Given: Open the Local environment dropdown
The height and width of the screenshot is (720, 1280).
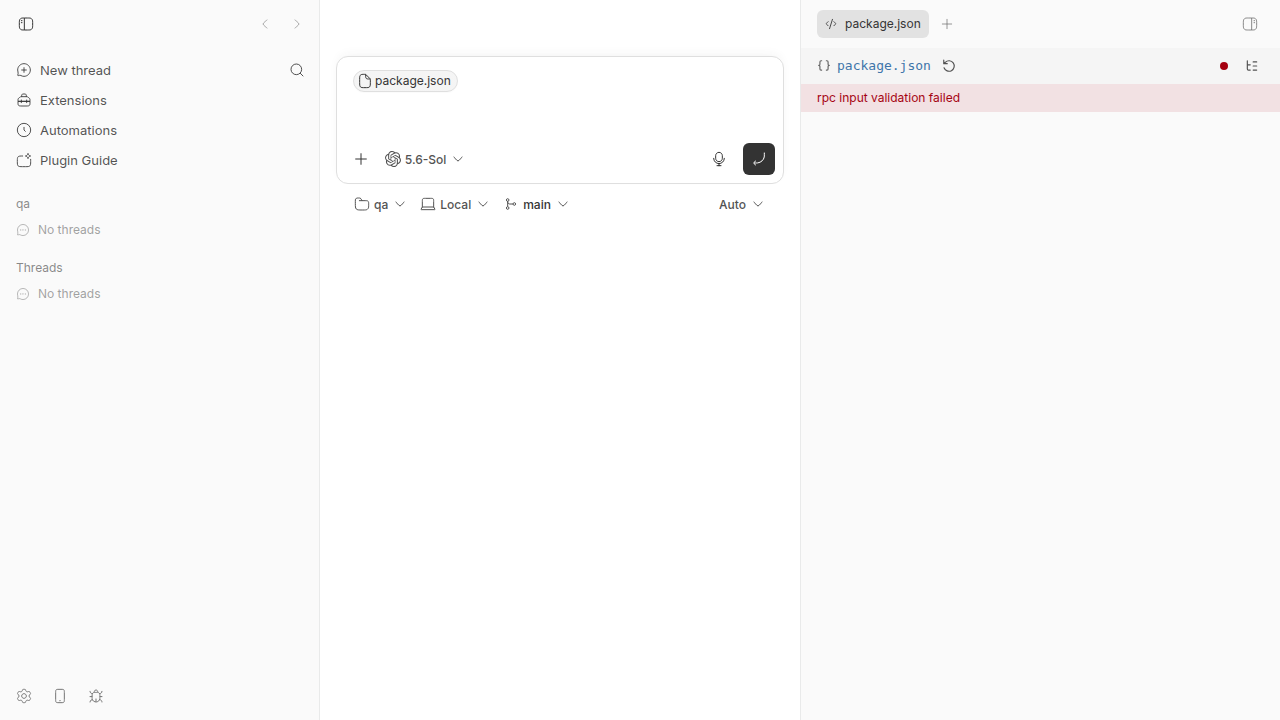Looking at the screenshot, I should tap(455, 204).
